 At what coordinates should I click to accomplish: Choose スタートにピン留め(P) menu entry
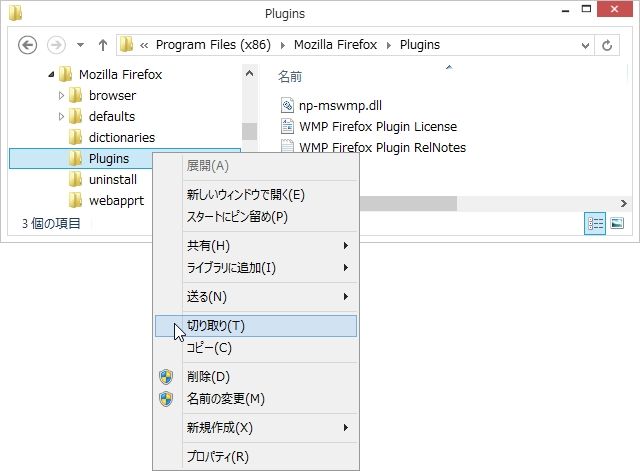coord(256,217)
